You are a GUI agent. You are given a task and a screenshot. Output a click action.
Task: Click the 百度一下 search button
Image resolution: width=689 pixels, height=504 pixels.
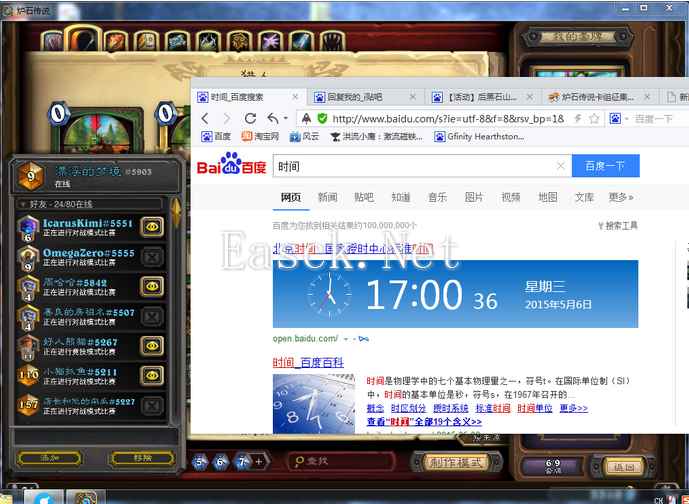tap(606, 166)
